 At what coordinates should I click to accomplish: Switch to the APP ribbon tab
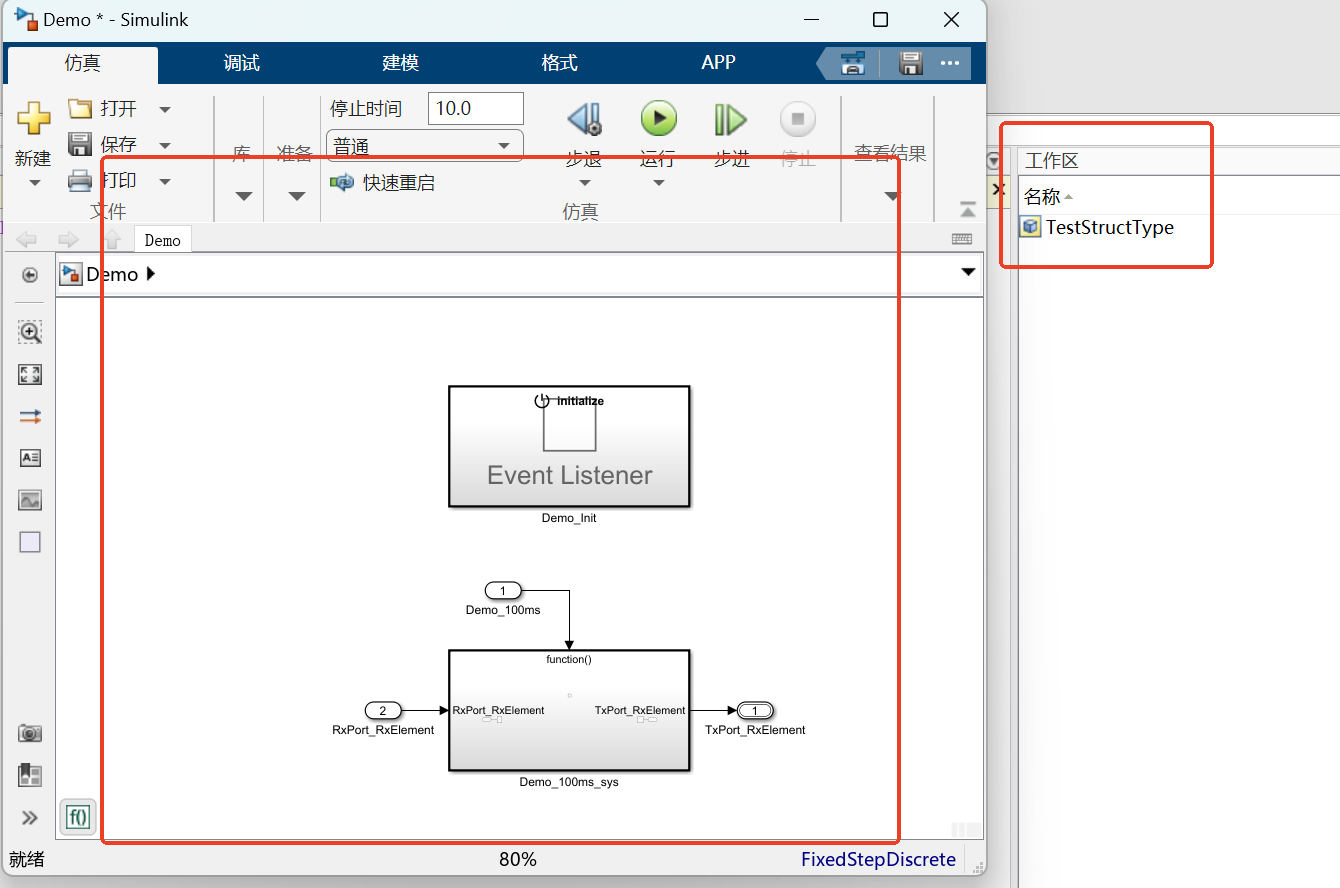(719, 62)
